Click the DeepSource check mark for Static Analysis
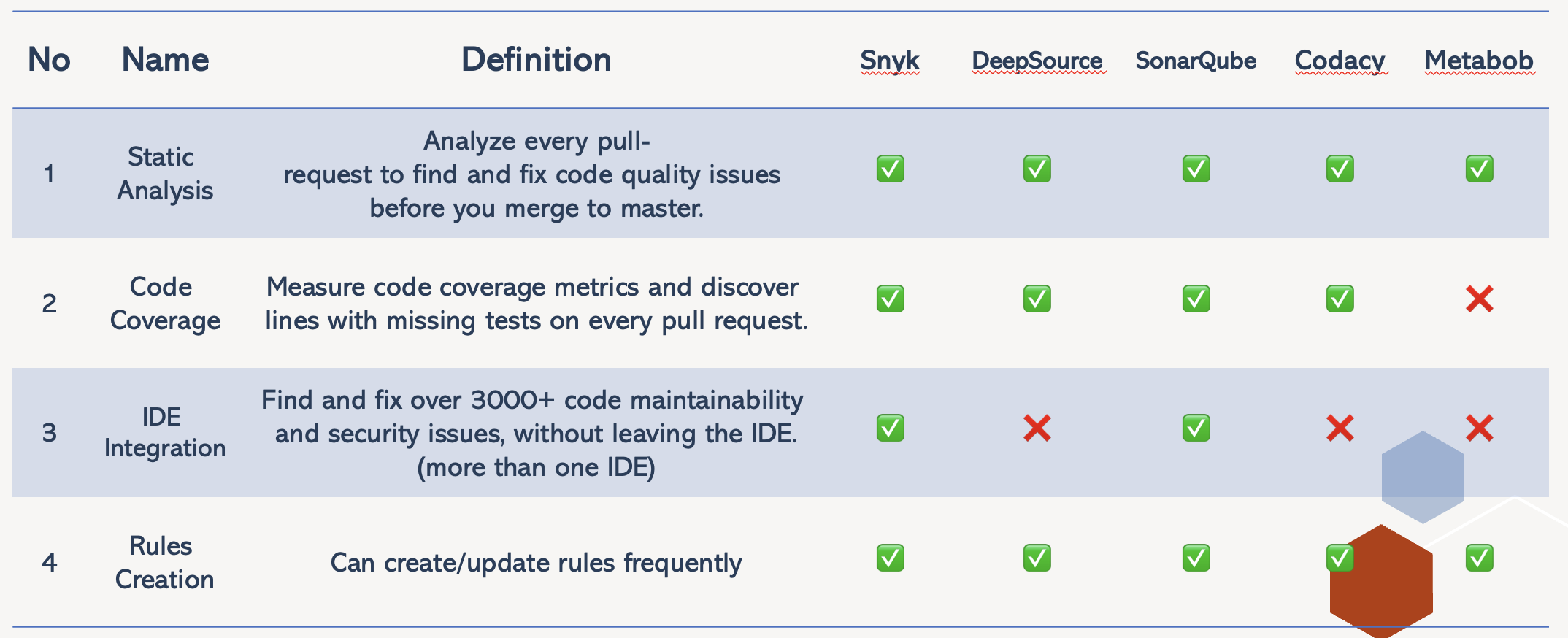 click(1037, 169)
